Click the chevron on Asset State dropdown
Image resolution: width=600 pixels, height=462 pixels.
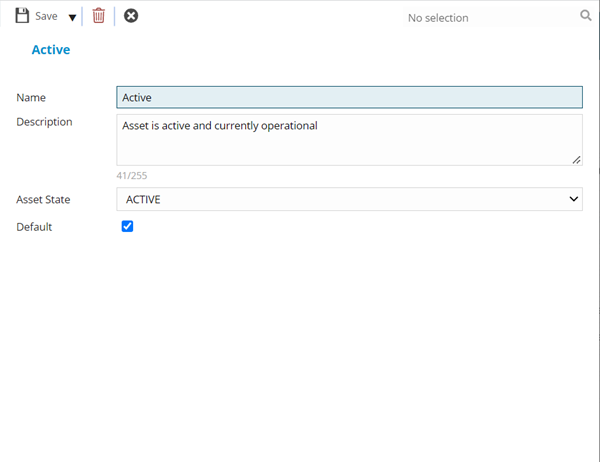574,200
